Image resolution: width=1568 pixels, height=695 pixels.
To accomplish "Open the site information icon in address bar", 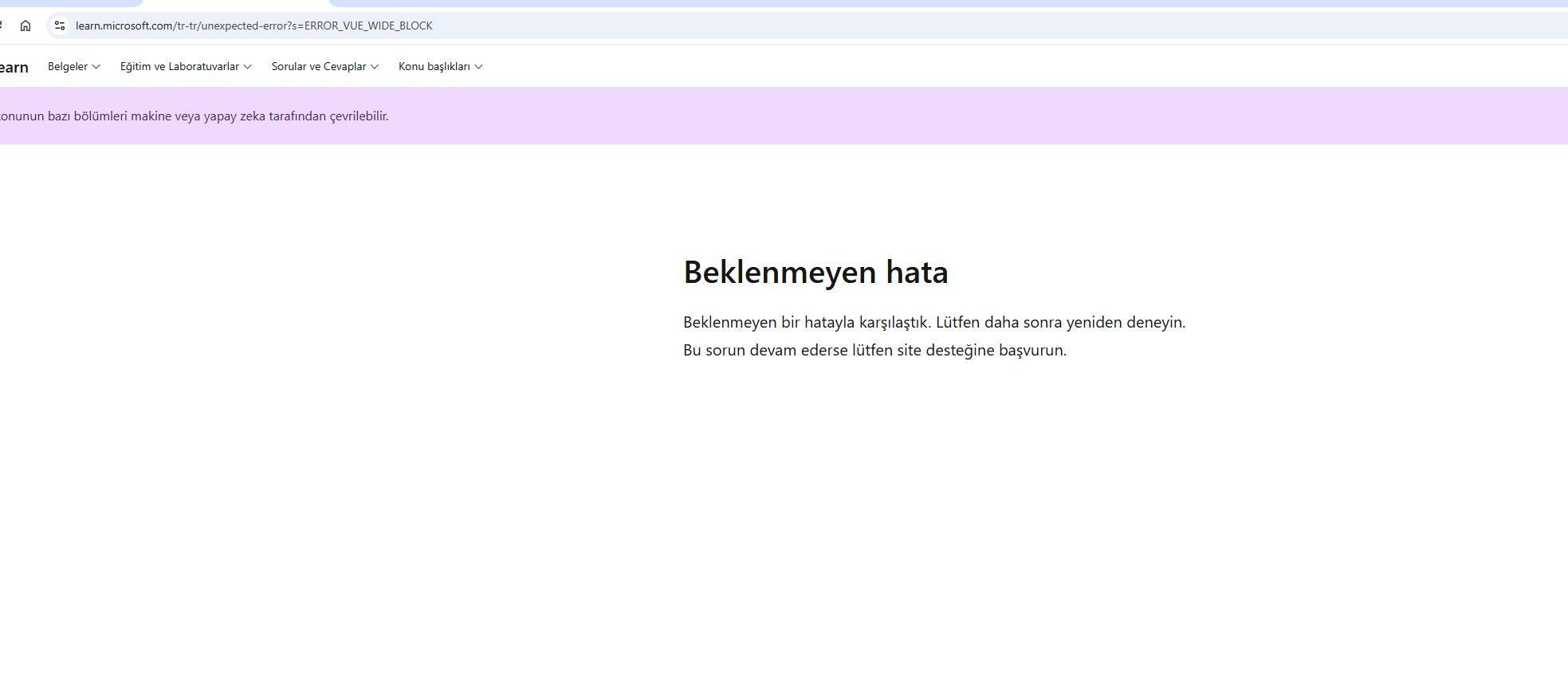I will (x=60, y=26).
